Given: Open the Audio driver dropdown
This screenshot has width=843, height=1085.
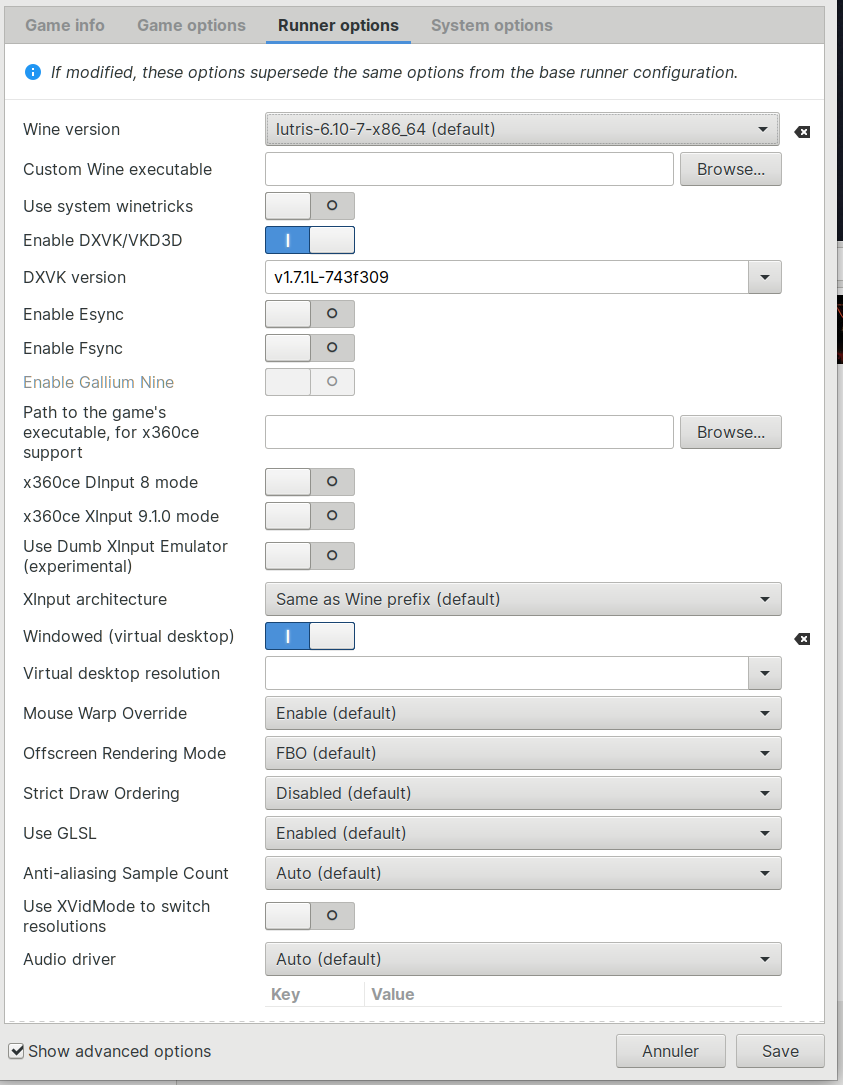Looking at the screenshot, I should pyautogui.click(x=522, y=959).
